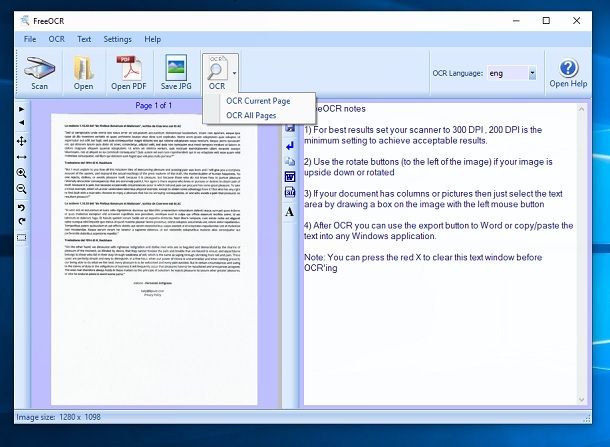Open the Text menu
Screen dimensions: 610x447
[x=84, y=39]
